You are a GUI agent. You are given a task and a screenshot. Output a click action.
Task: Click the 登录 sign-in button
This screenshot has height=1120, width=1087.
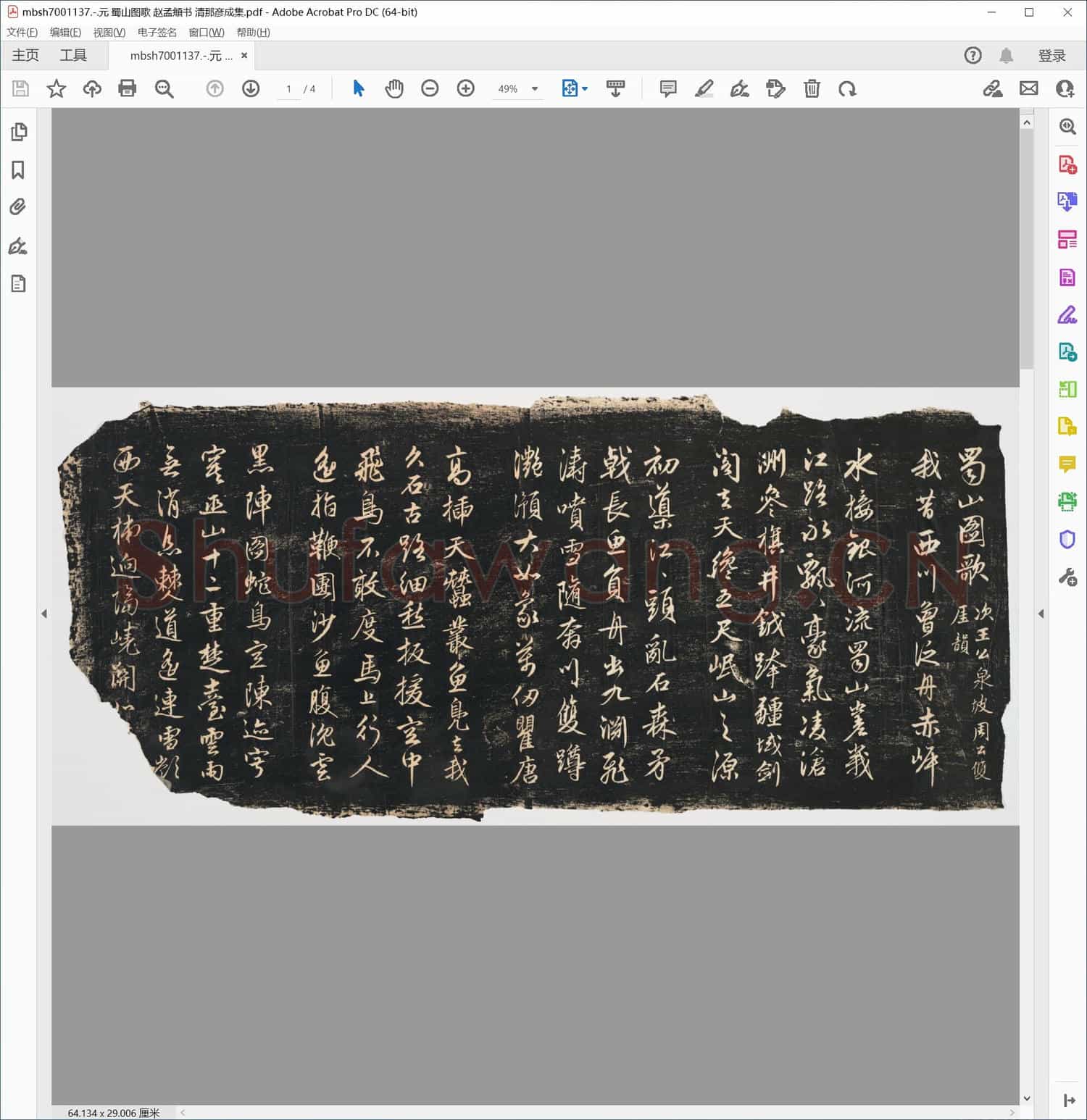pyautogui.click(x=1051, y=56)
